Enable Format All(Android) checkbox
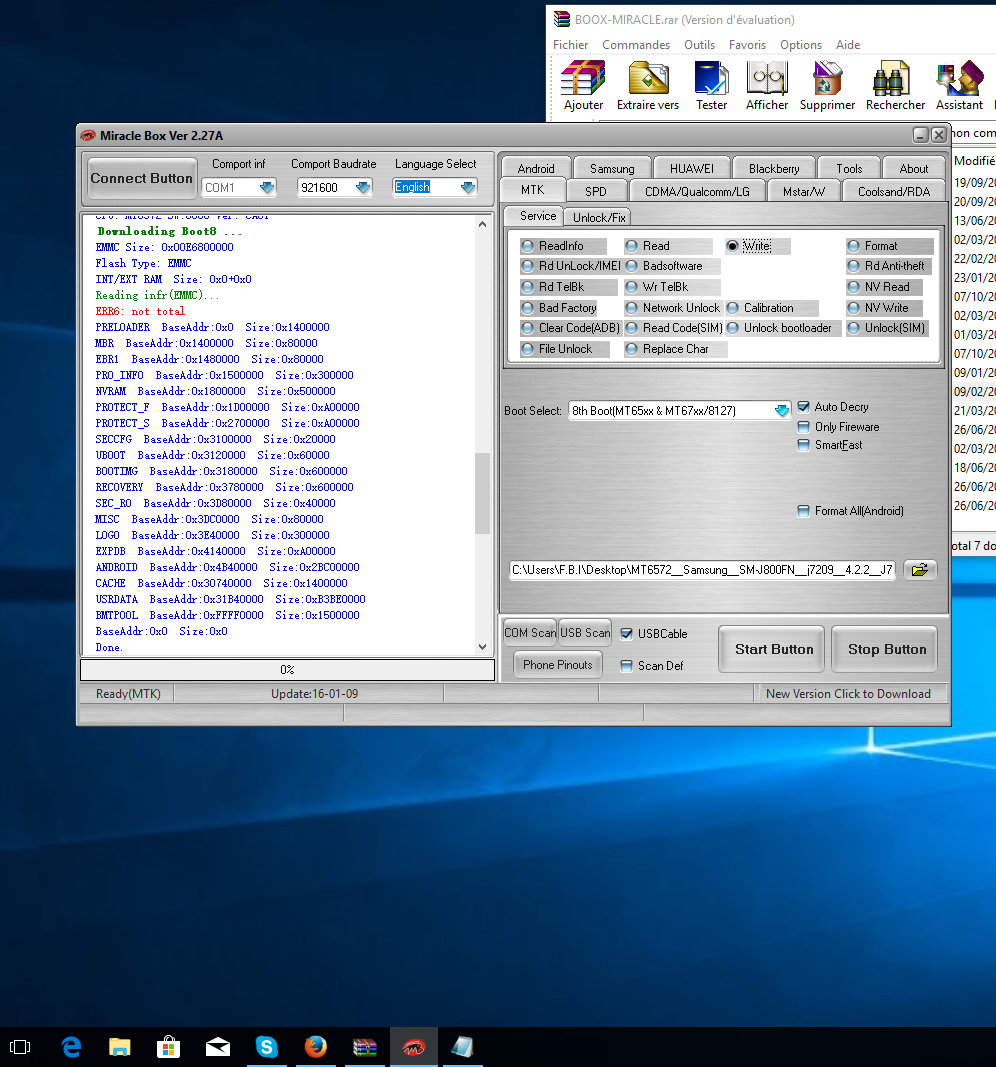The image size is (996, 1067). pyautogui.click(x=803, y=511)
